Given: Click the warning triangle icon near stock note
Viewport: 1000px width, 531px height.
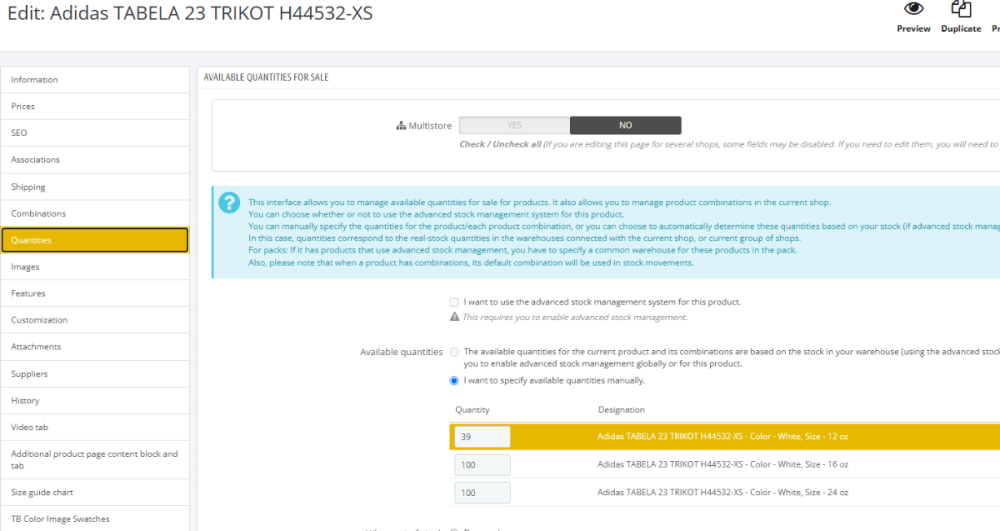Looking at the screenshot, I should tap(454, 317).
